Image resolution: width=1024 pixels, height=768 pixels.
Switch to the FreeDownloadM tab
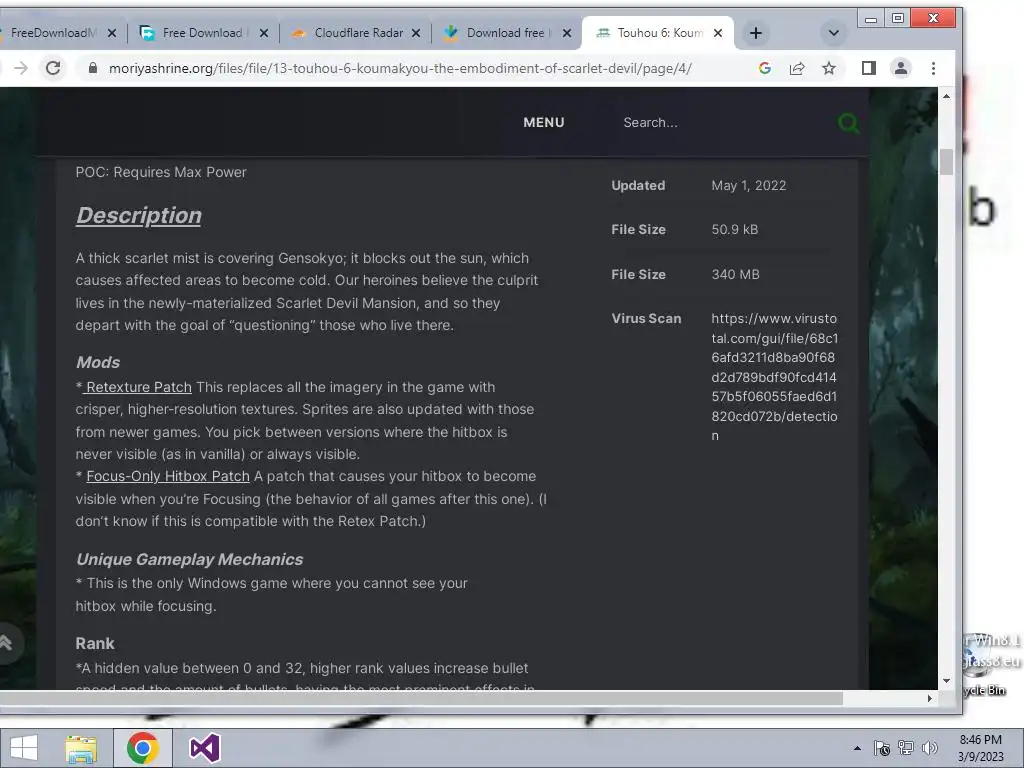pyautogui.click(x=52, y=33)
